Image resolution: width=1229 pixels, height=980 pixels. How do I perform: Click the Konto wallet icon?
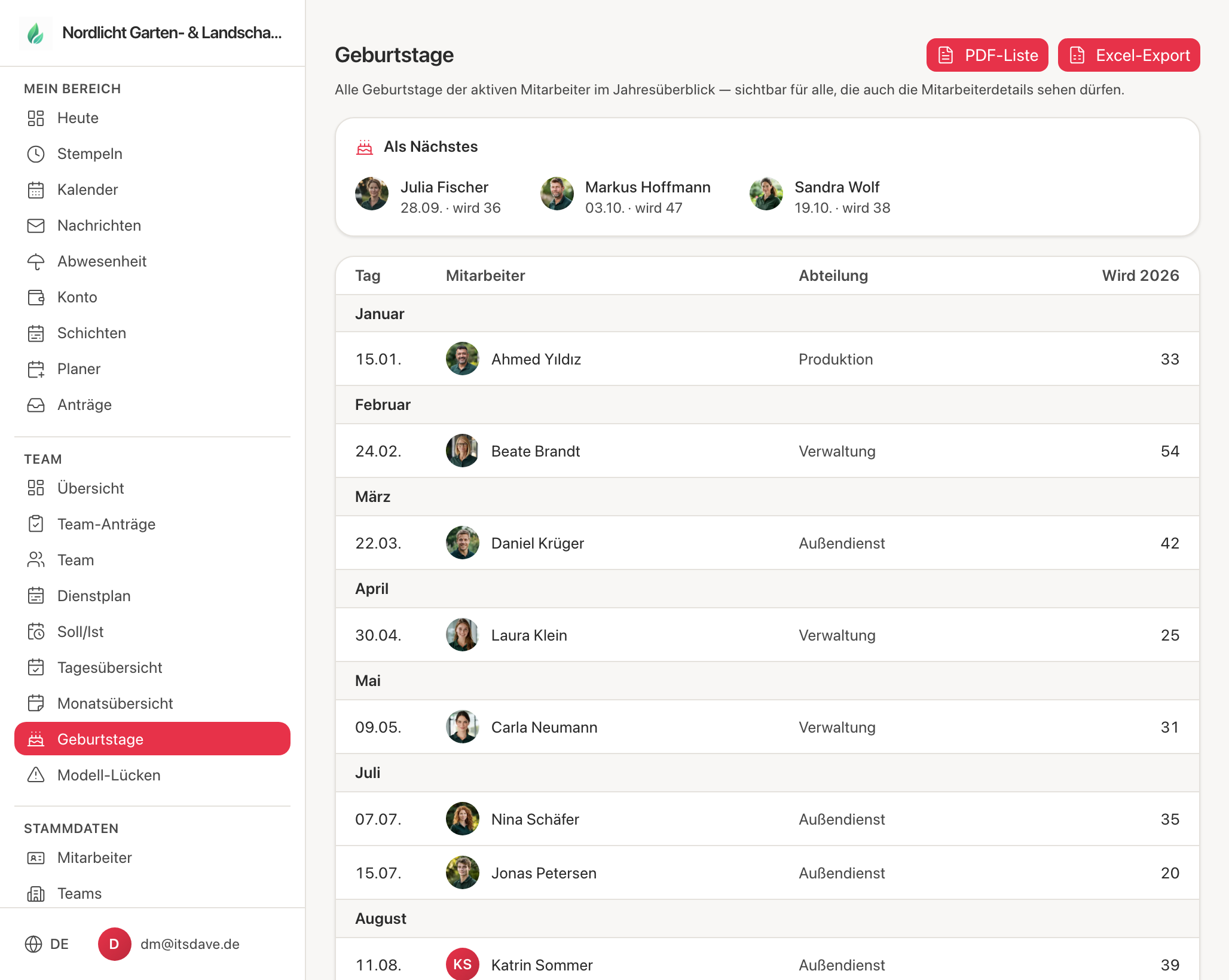(x=36, y=298)
